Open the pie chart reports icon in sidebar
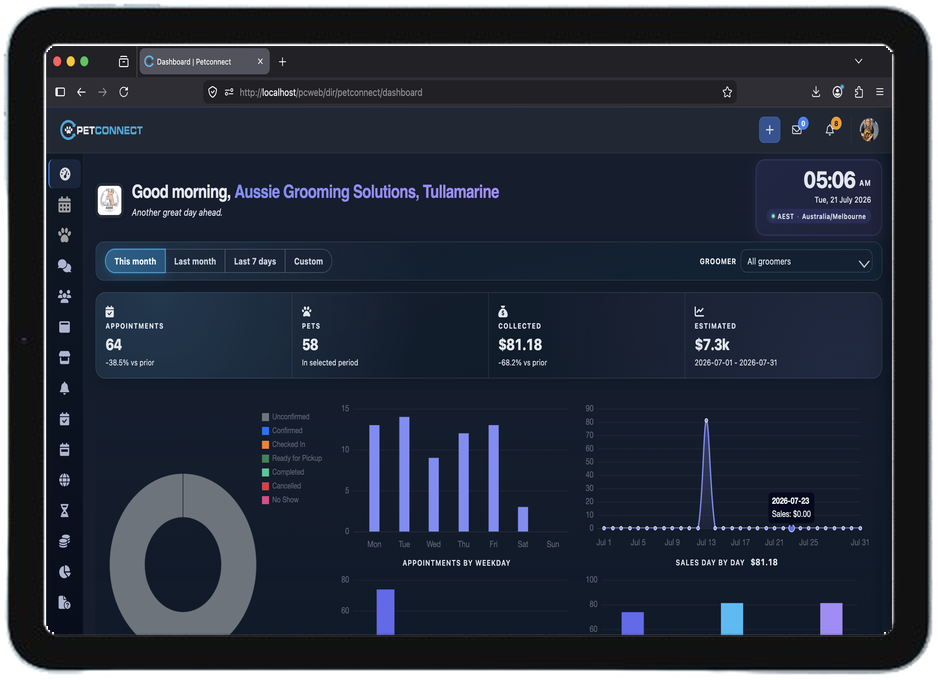Viewport: 938px width, 680px height. coord(65,572)
